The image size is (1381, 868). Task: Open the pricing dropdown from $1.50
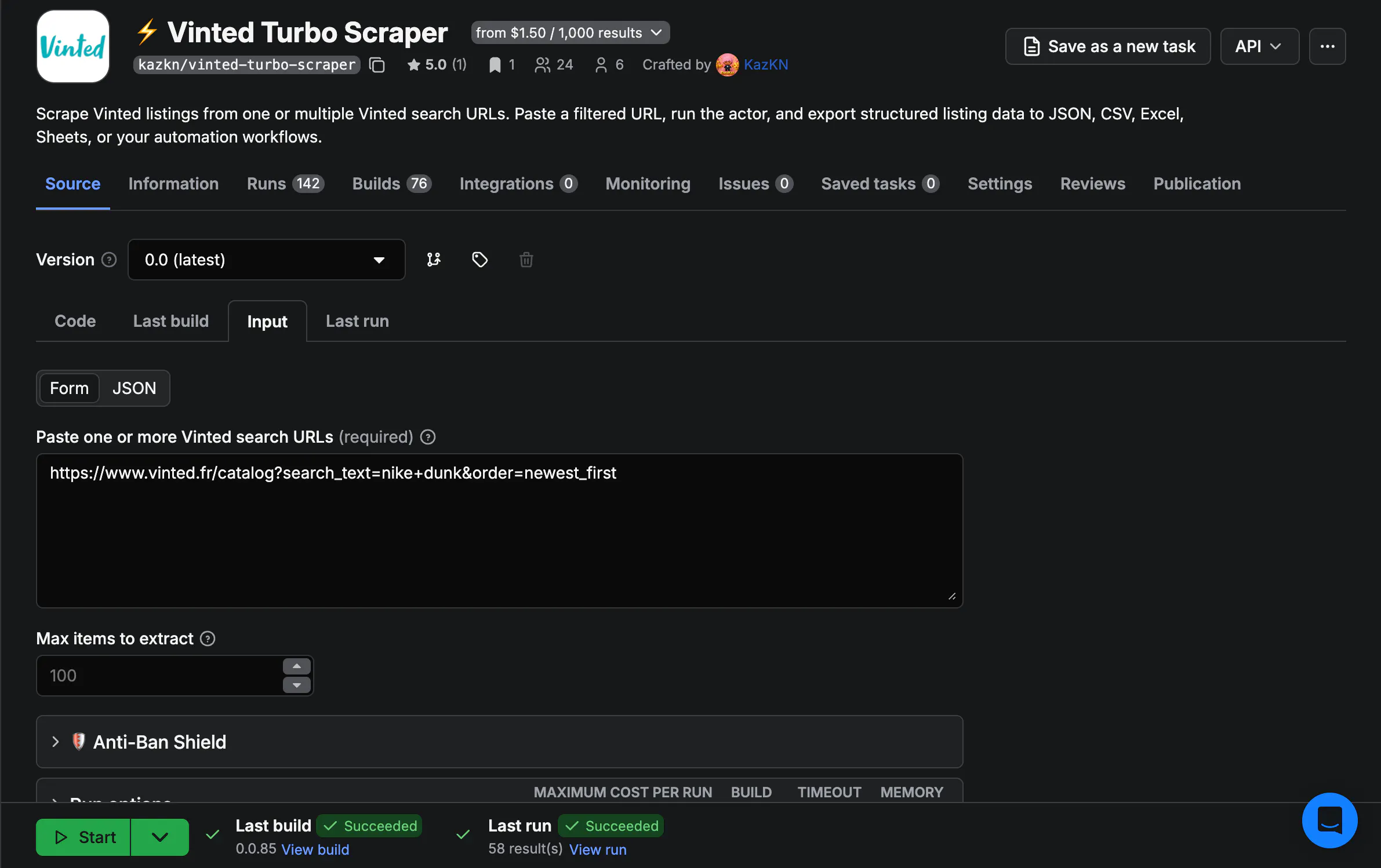(570, 32)
